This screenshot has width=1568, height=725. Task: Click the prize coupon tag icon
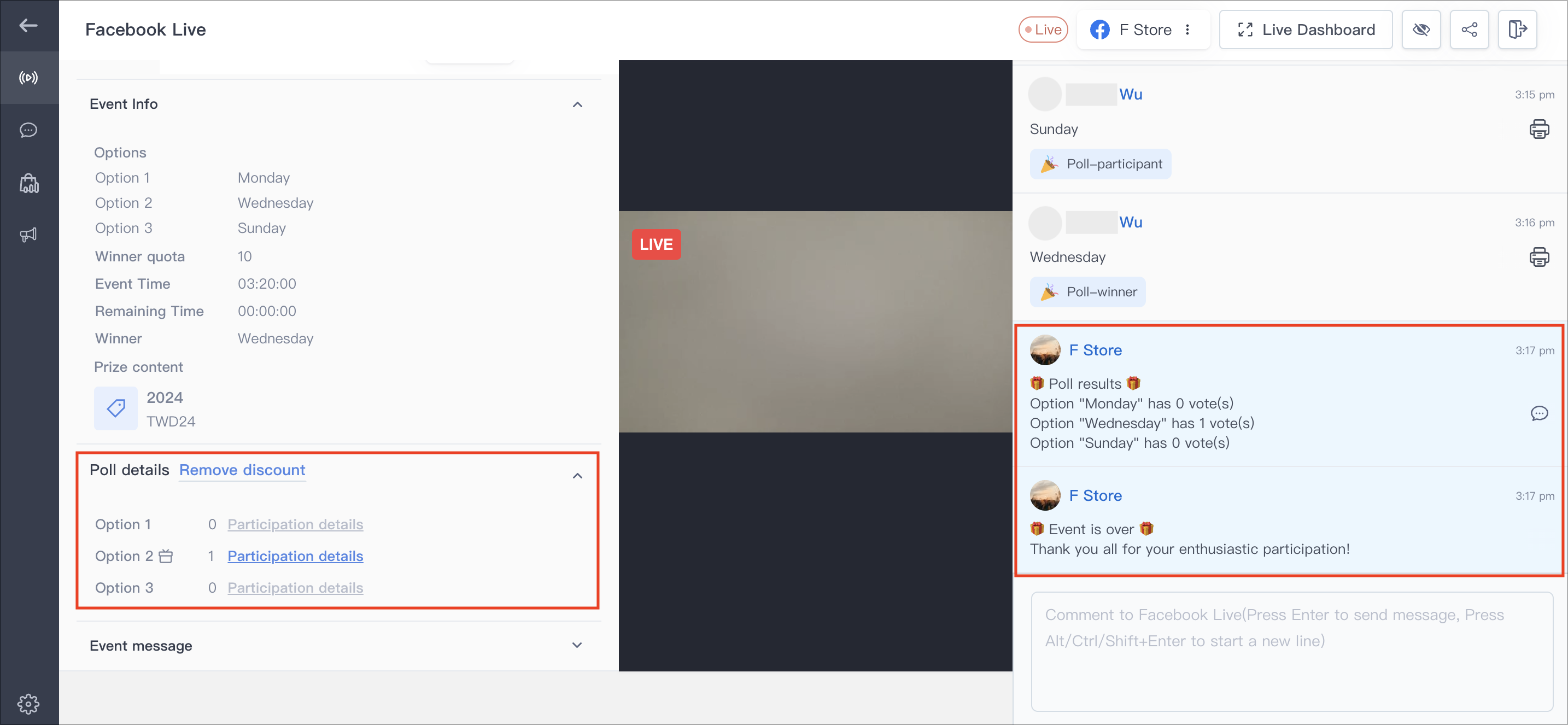click(116, 408)
